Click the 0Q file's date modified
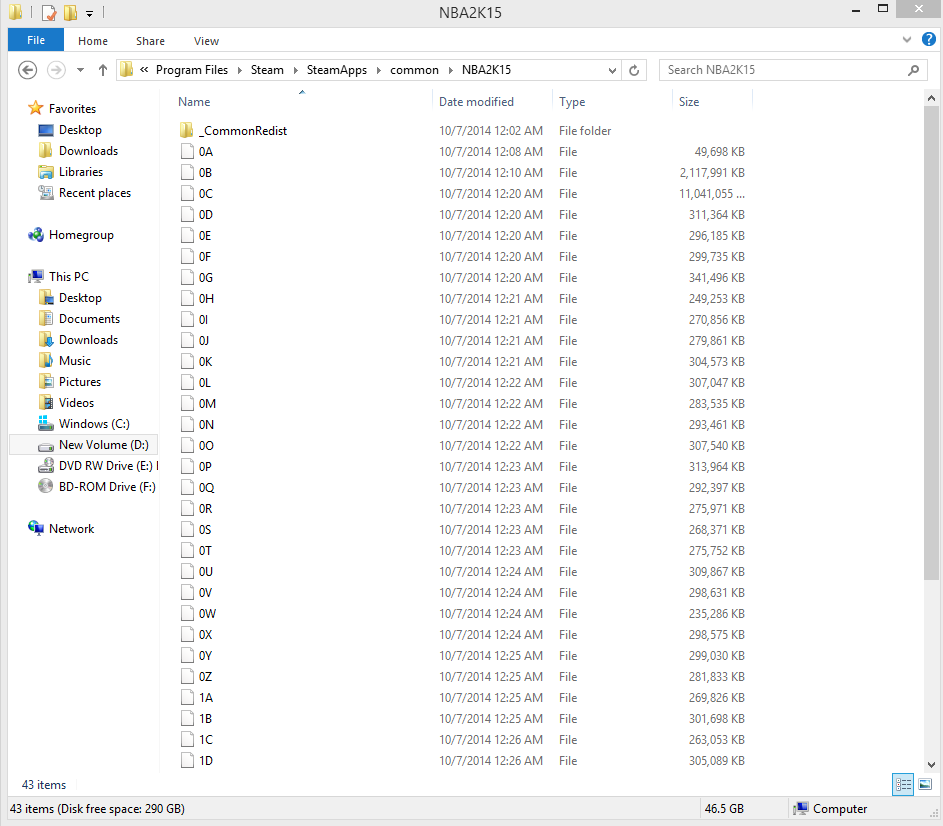This screenshot has width=943, height=826. tap(491, 488)
